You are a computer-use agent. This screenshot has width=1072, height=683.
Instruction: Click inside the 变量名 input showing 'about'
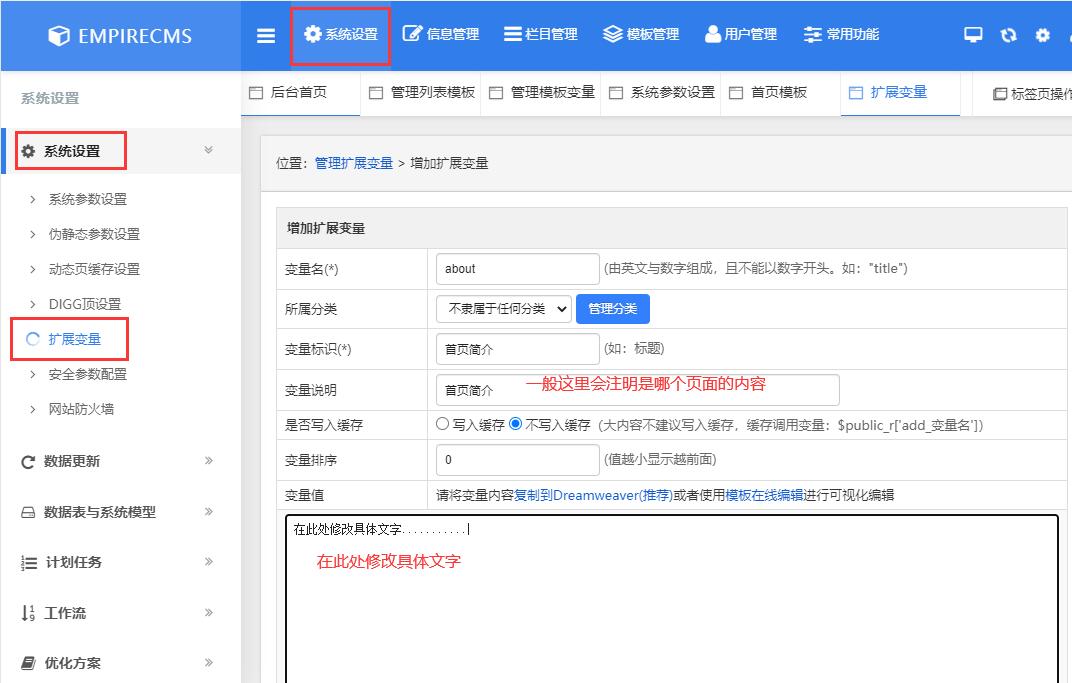coord(516,268)
